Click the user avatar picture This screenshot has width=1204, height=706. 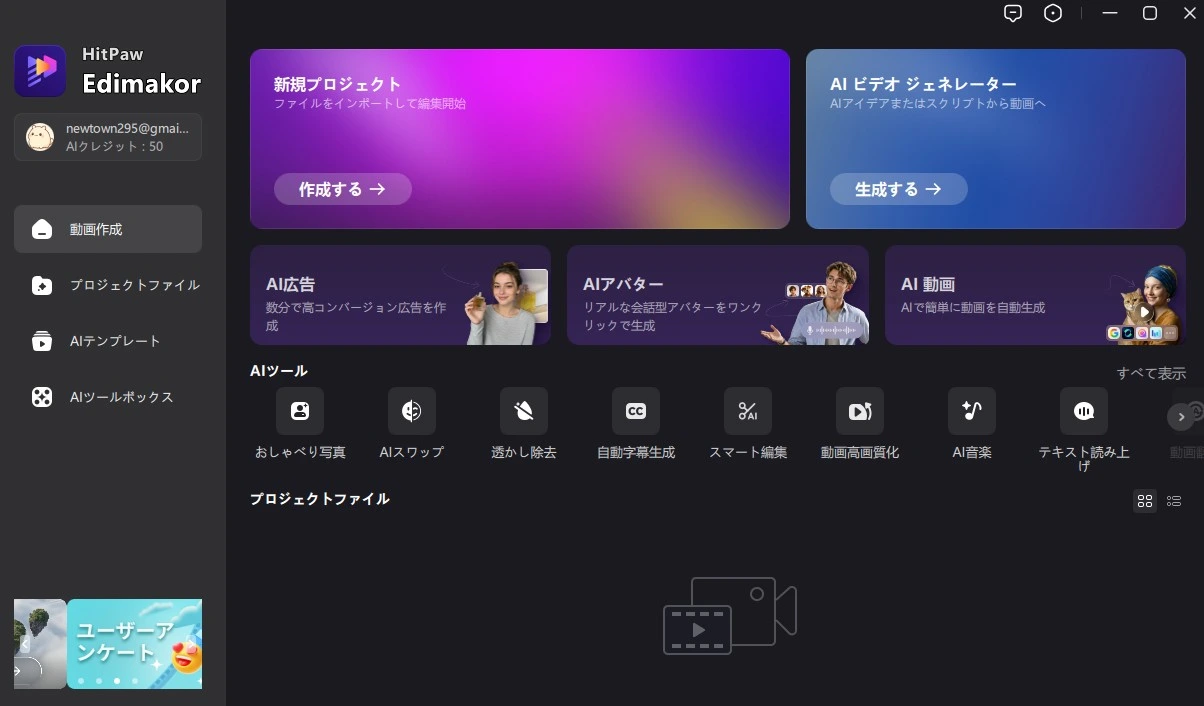click(40, 137)
